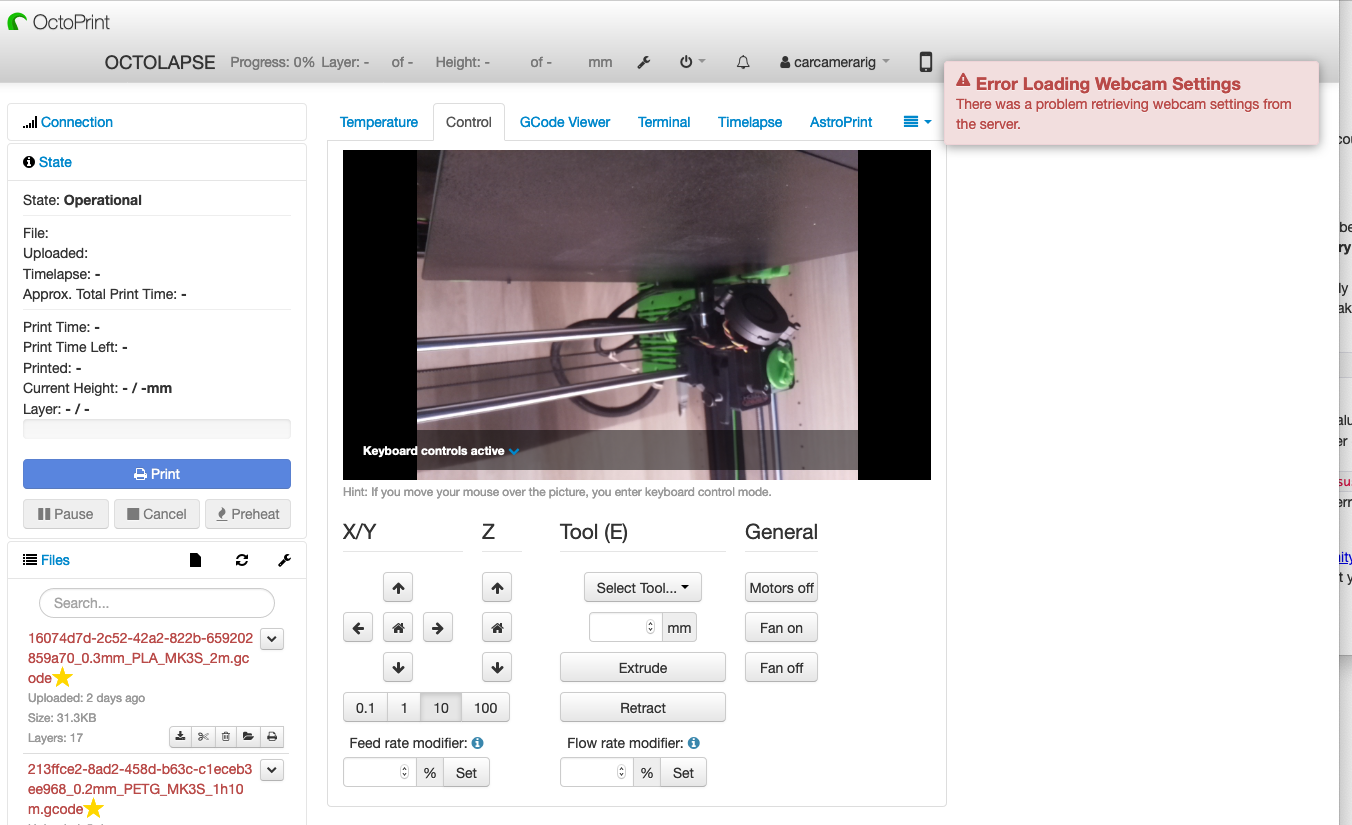
Task: Create a new file in the Files panel
Action: (196, 560)
